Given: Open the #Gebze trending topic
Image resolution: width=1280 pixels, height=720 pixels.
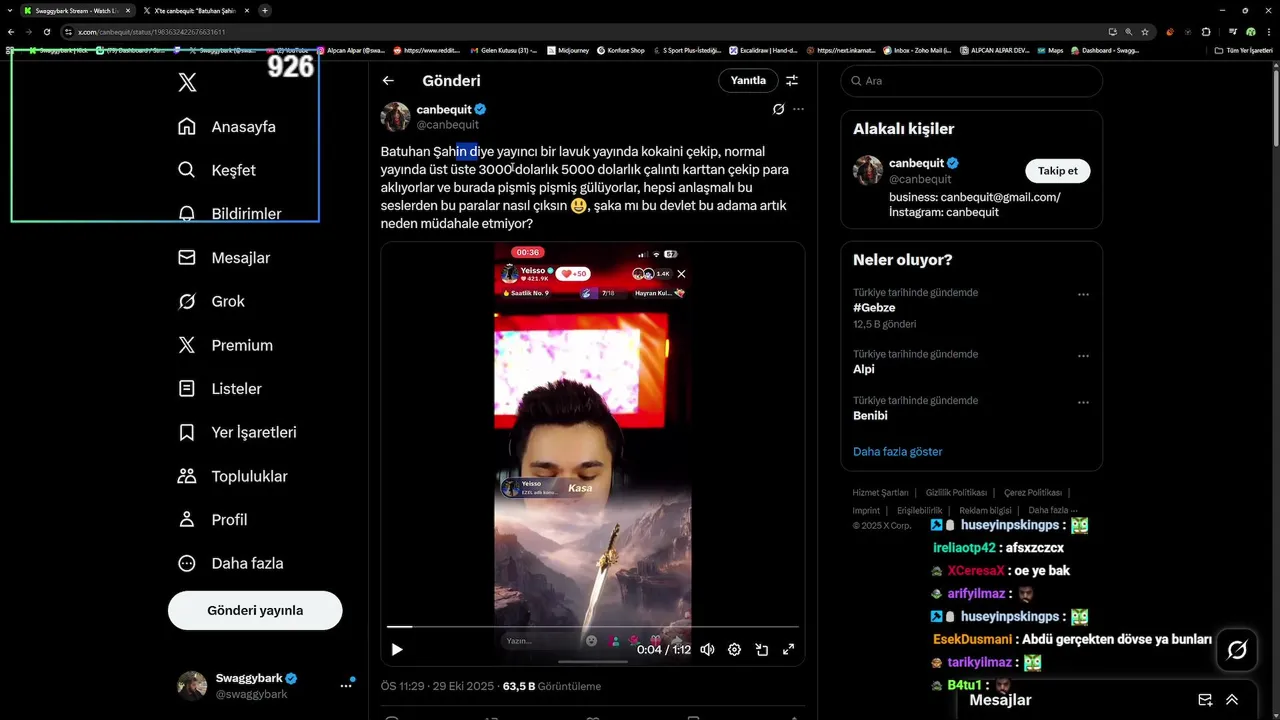Looking at the screenshot, I should point(874,308).
